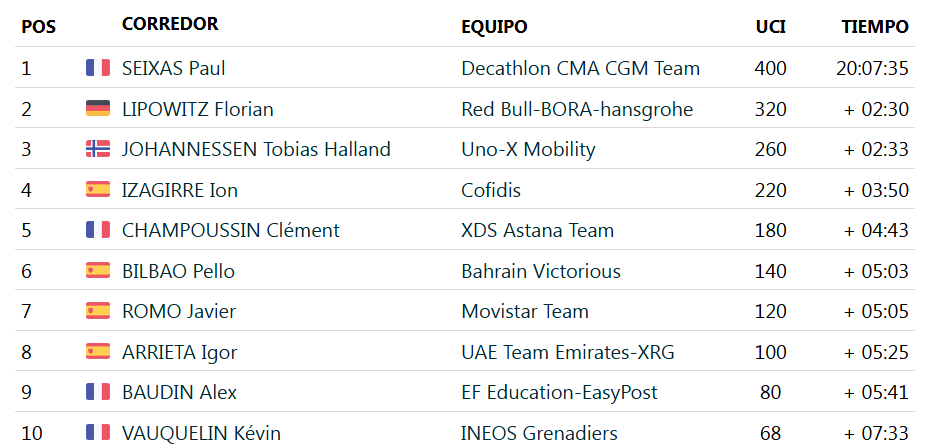Open the INEOS Grenadiers team page
The height and width of the screenshot is (448, 931).
pyautogui.click(x=539, y=433)
